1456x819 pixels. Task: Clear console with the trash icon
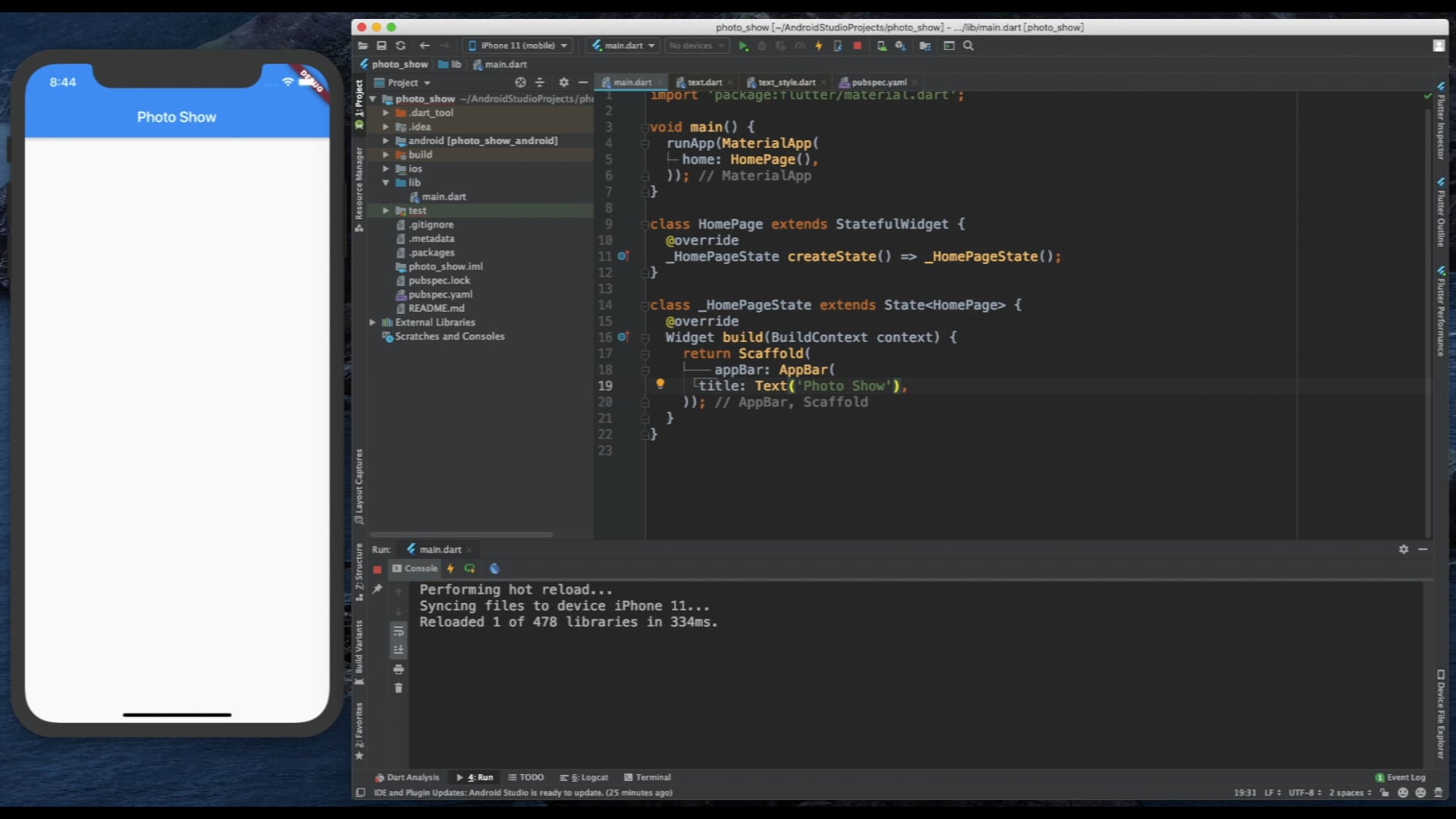(x=398, y=689)
